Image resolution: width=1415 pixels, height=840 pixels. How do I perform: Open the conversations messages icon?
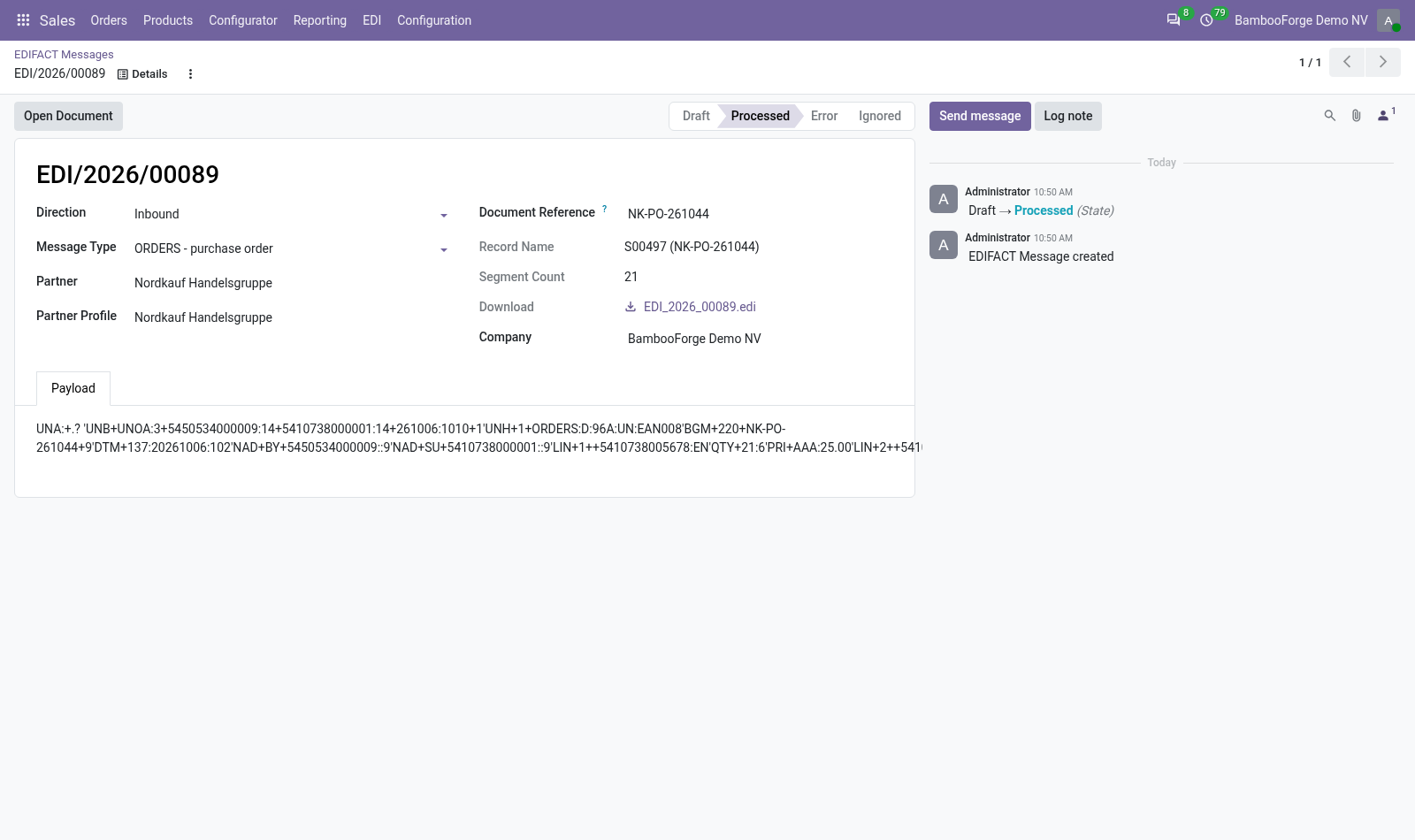[x=1174, y=20]
